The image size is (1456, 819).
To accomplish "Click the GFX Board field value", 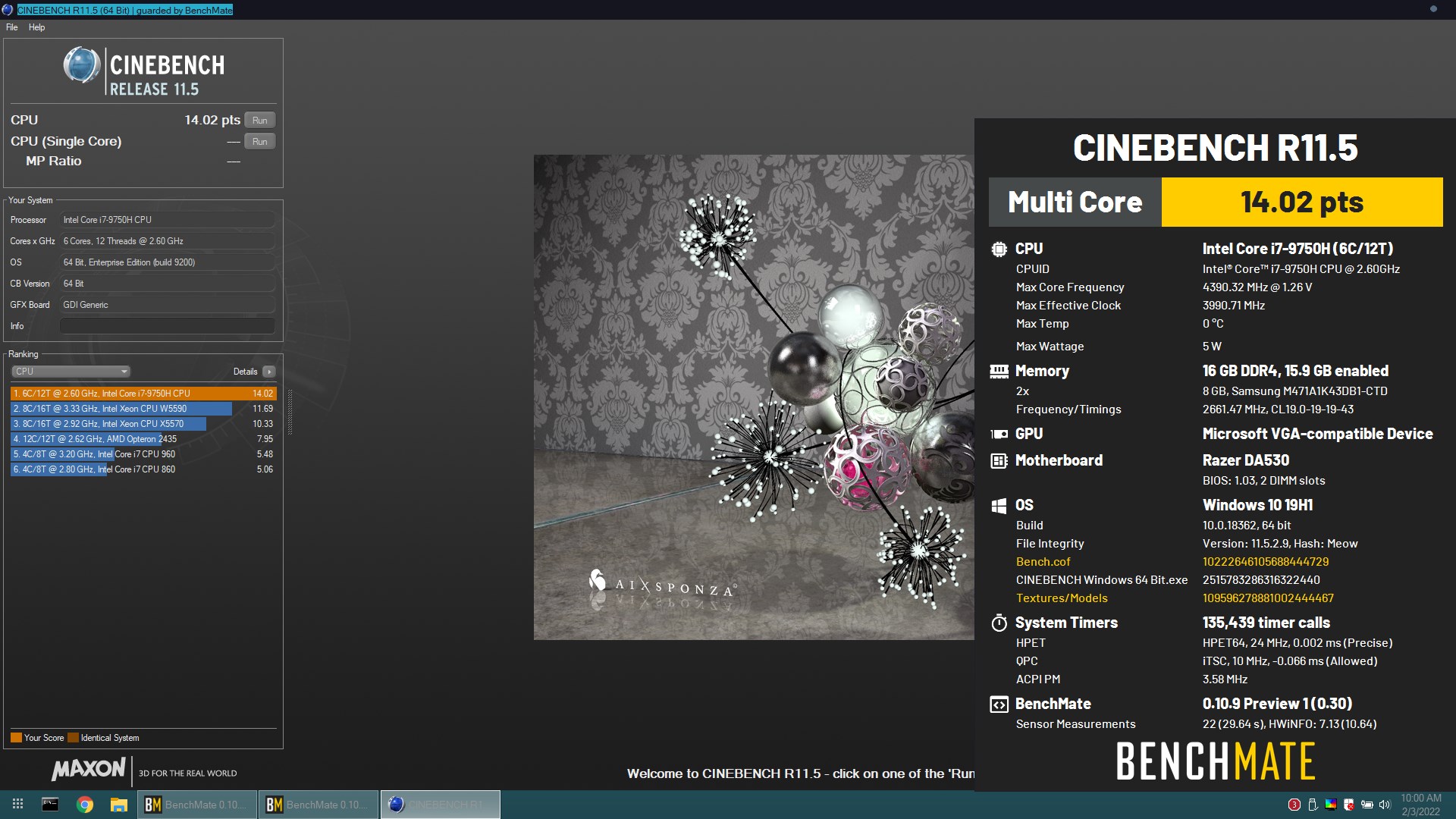I will [x=167, y=305].
